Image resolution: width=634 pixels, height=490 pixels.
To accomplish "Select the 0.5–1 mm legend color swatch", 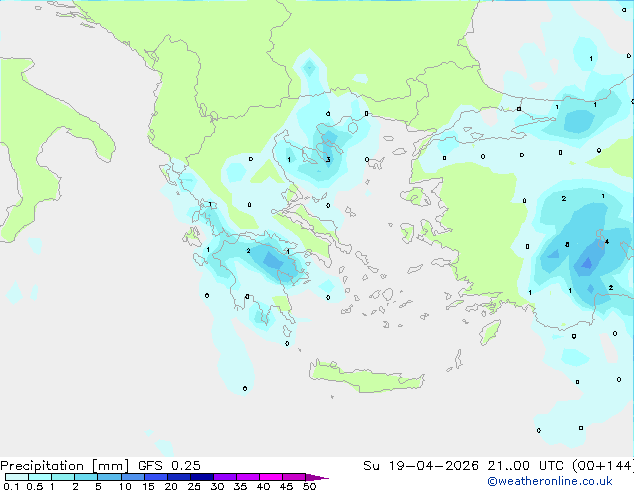I will click(x=40, y=477).
